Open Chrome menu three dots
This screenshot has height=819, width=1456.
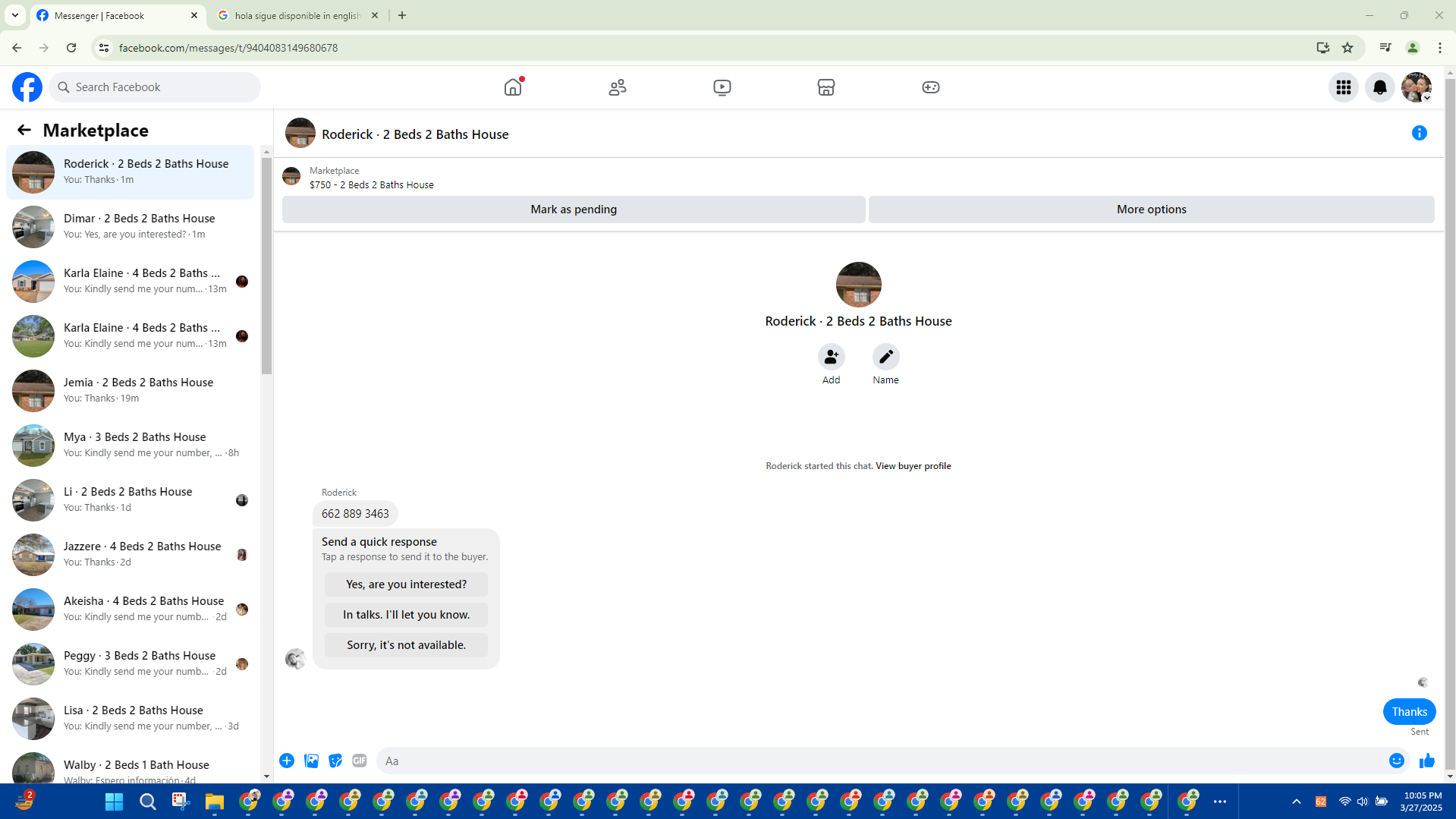point(1440,48)
